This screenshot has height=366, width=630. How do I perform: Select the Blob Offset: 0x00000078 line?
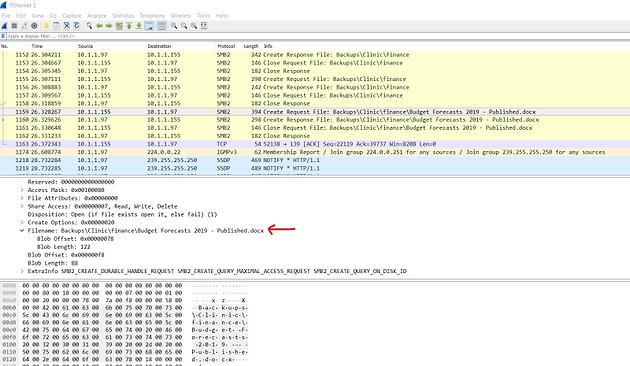pos(76,239)
